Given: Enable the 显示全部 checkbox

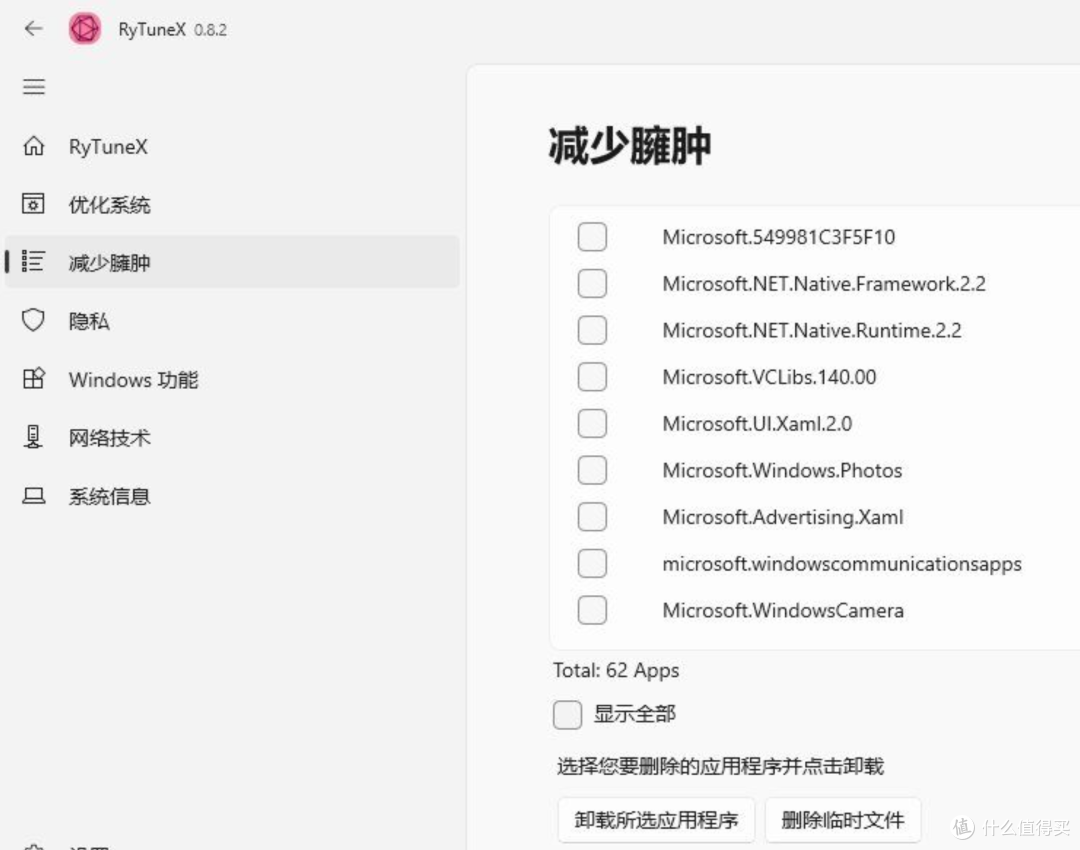Looking at the screenshot, I should [567, 714].
